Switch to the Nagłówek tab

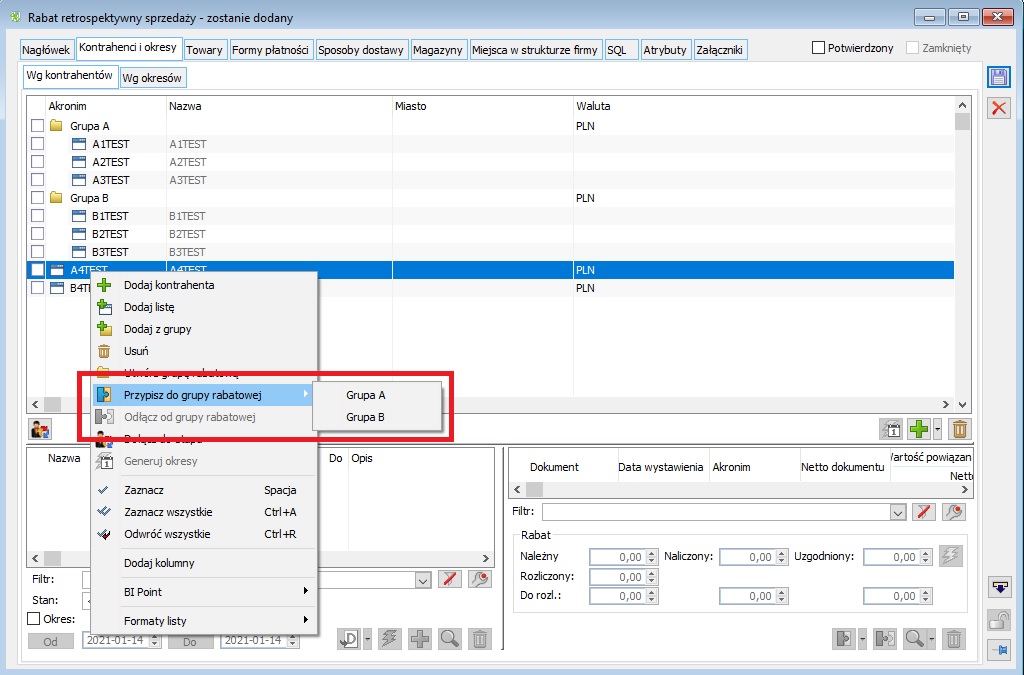(x=46, y=50)
